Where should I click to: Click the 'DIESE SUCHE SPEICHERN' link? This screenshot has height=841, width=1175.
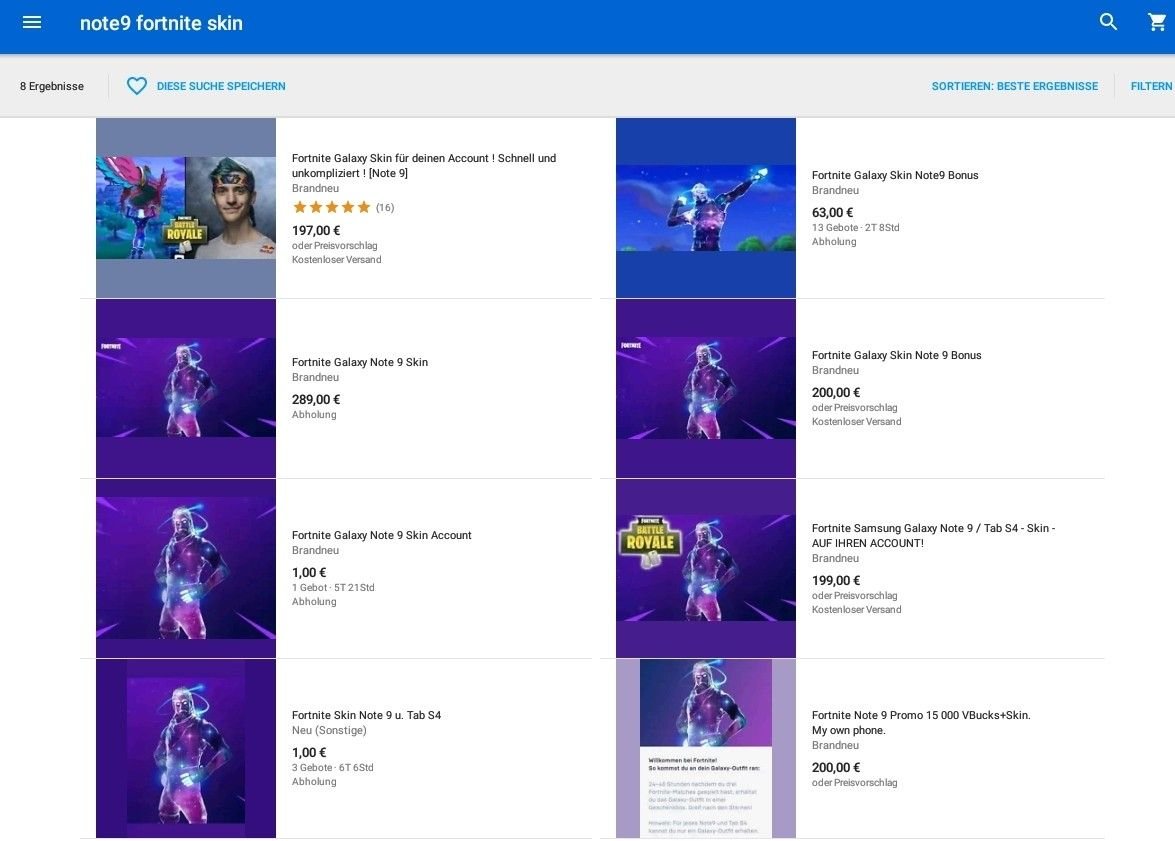(221, 86)
